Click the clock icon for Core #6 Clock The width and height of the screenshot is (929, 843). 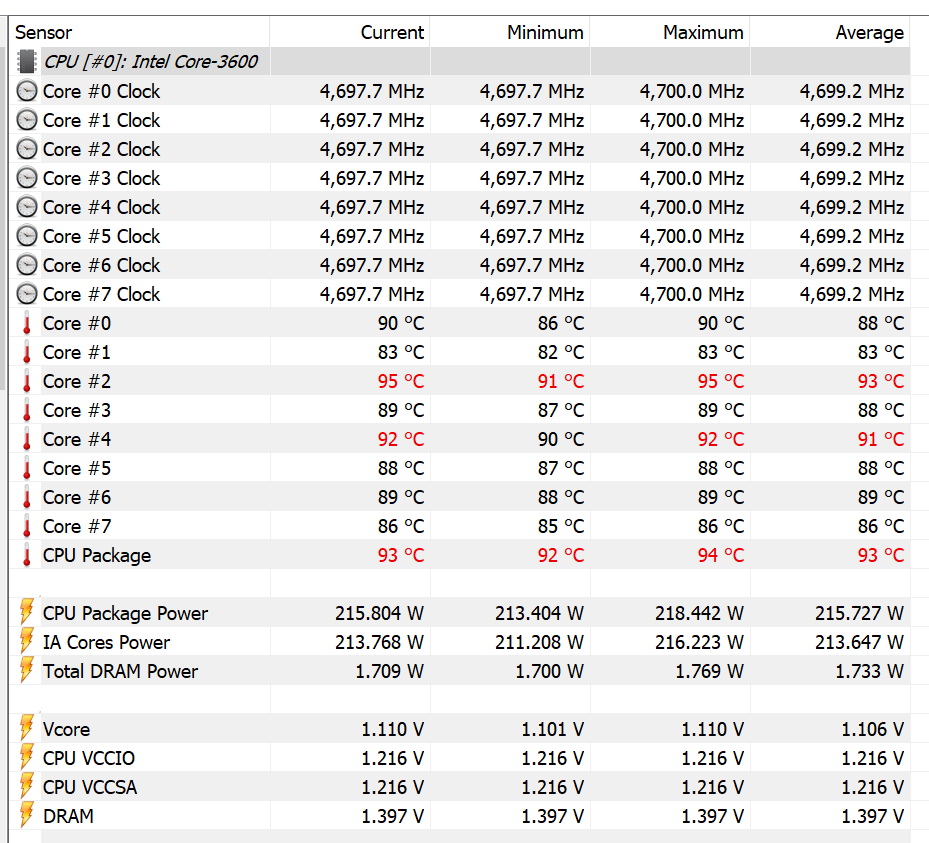[26, 265]
